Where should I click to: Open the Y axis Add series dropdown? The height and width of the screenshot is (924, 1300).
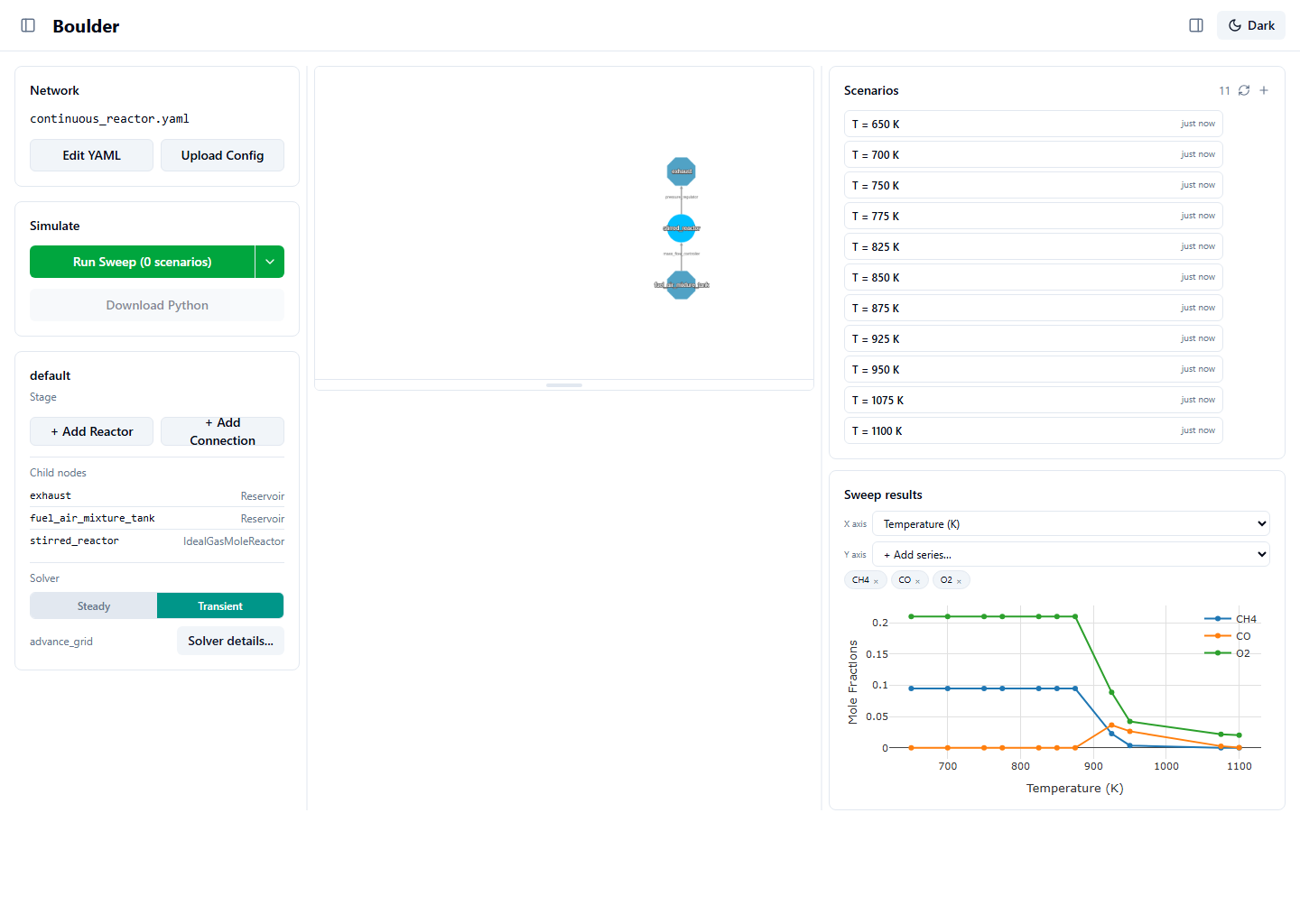point(1071,554)
